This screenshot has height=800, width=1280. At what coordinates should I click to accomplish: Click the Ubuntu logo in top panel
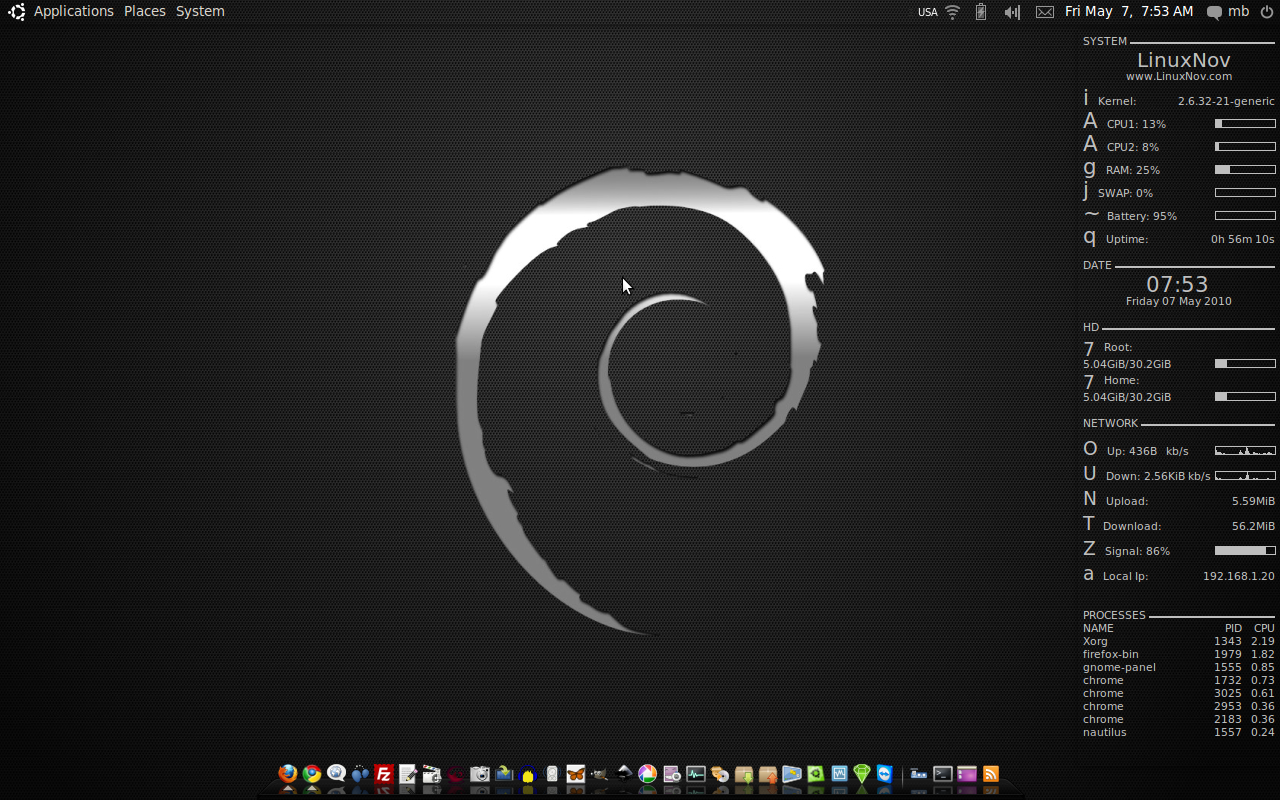[17, 11]
